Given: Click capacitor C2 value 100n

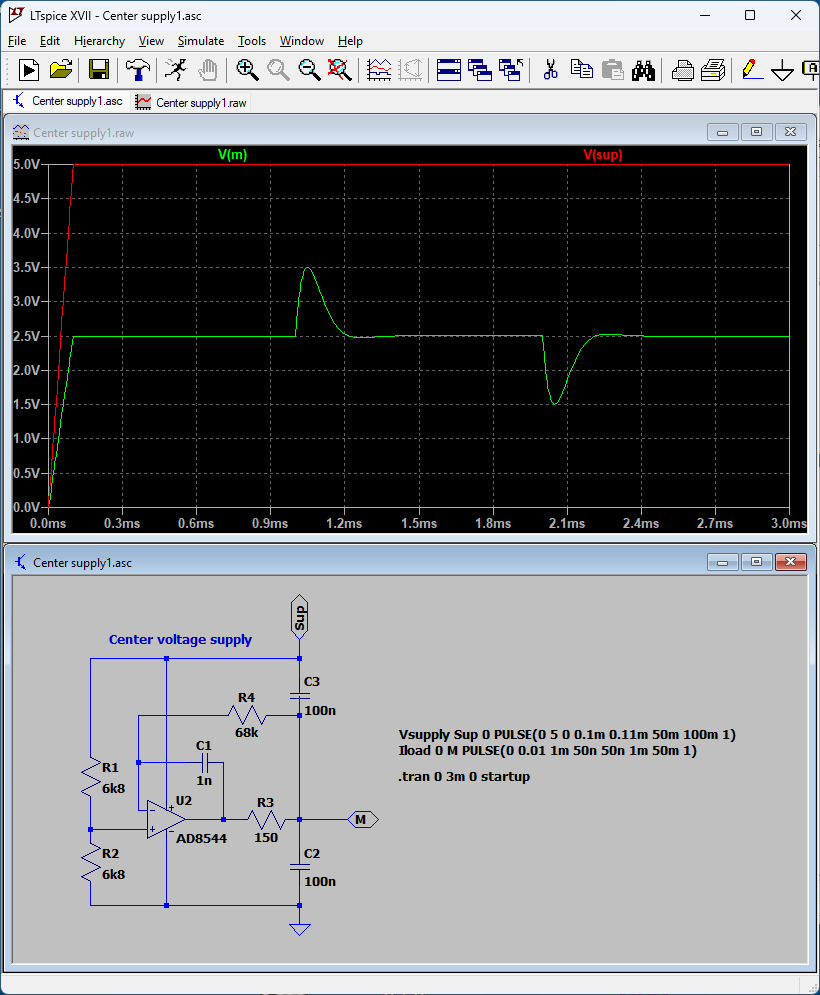Looking at the screenshot, I should (320, 881).
